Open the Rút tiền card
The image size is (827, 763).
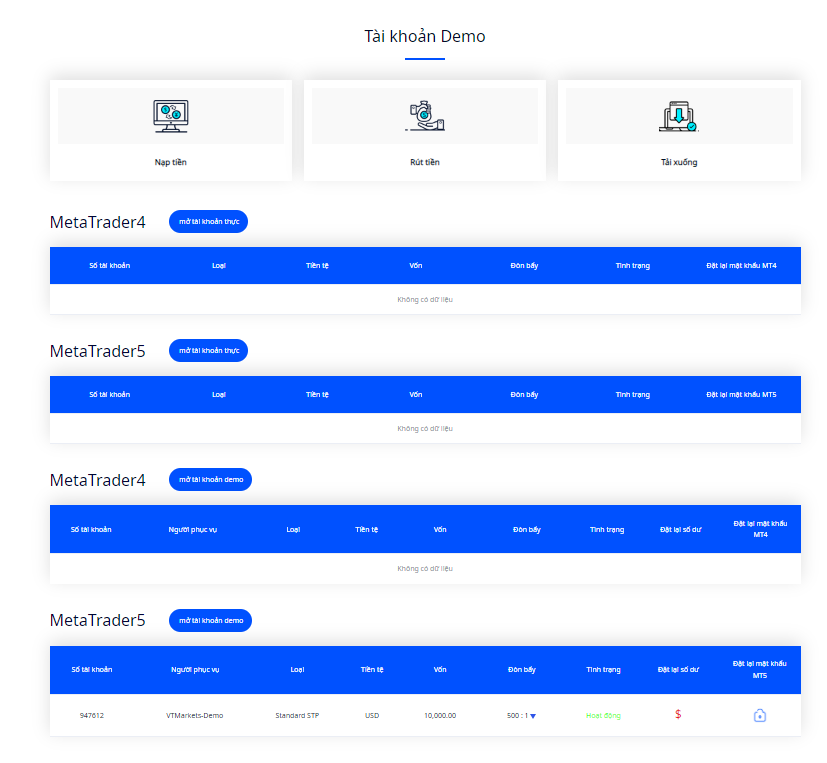point(425,130)
